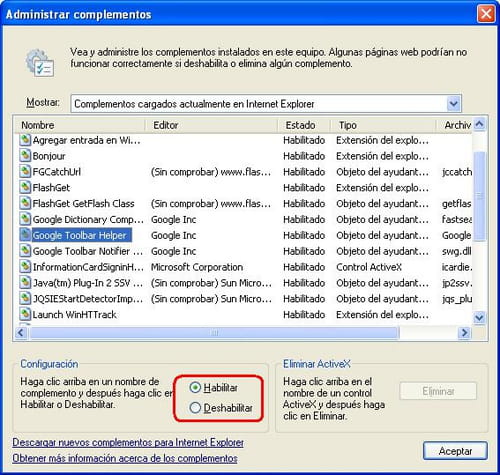Click the Bonjour add-on icon
The height and width of the screenshot is (475, 500).
click(x=25, y=156)
